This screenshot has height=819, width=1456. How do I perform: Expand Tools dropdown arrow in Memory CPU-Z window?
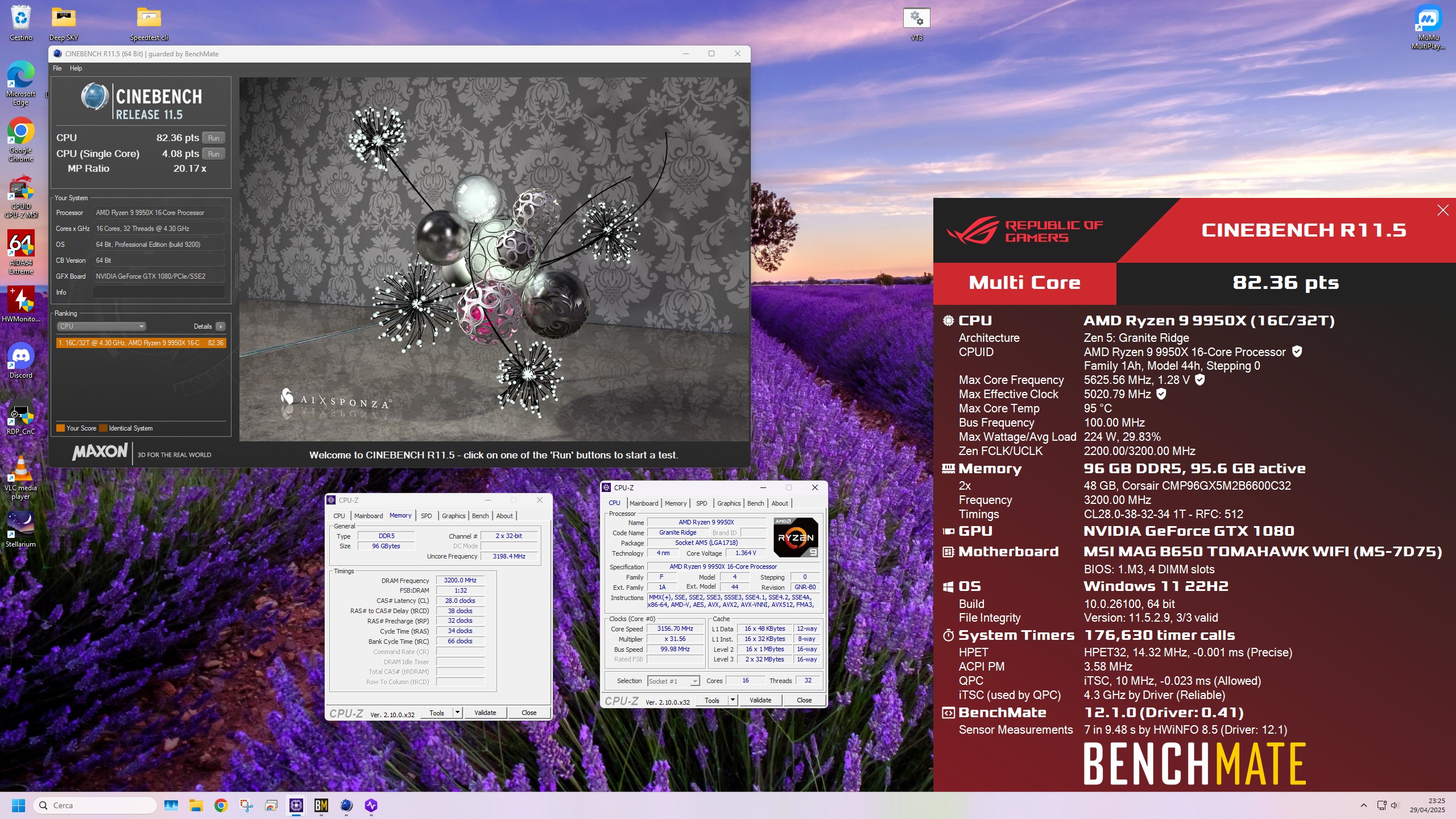click(457, 713)
